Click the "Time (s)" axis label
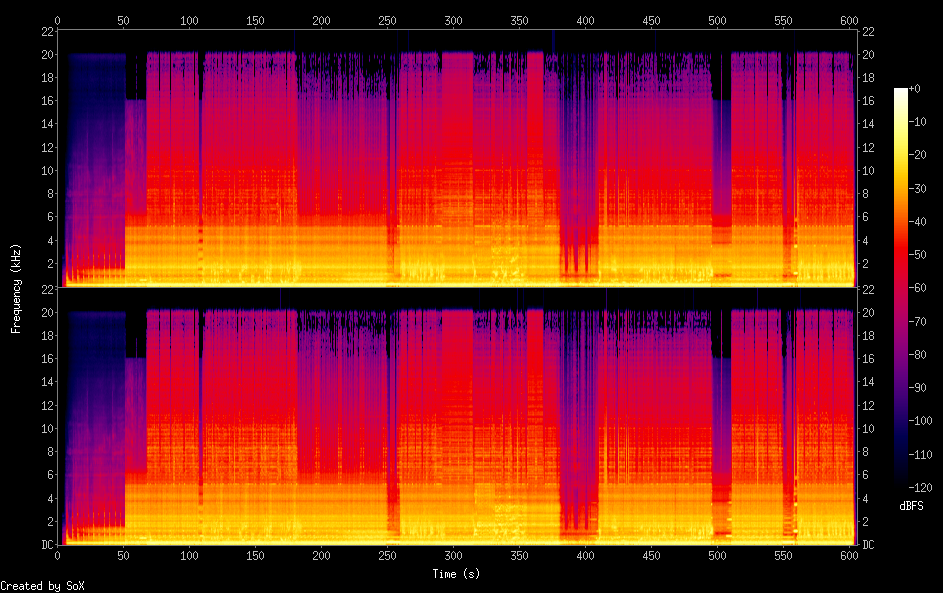 click(458, 574)
